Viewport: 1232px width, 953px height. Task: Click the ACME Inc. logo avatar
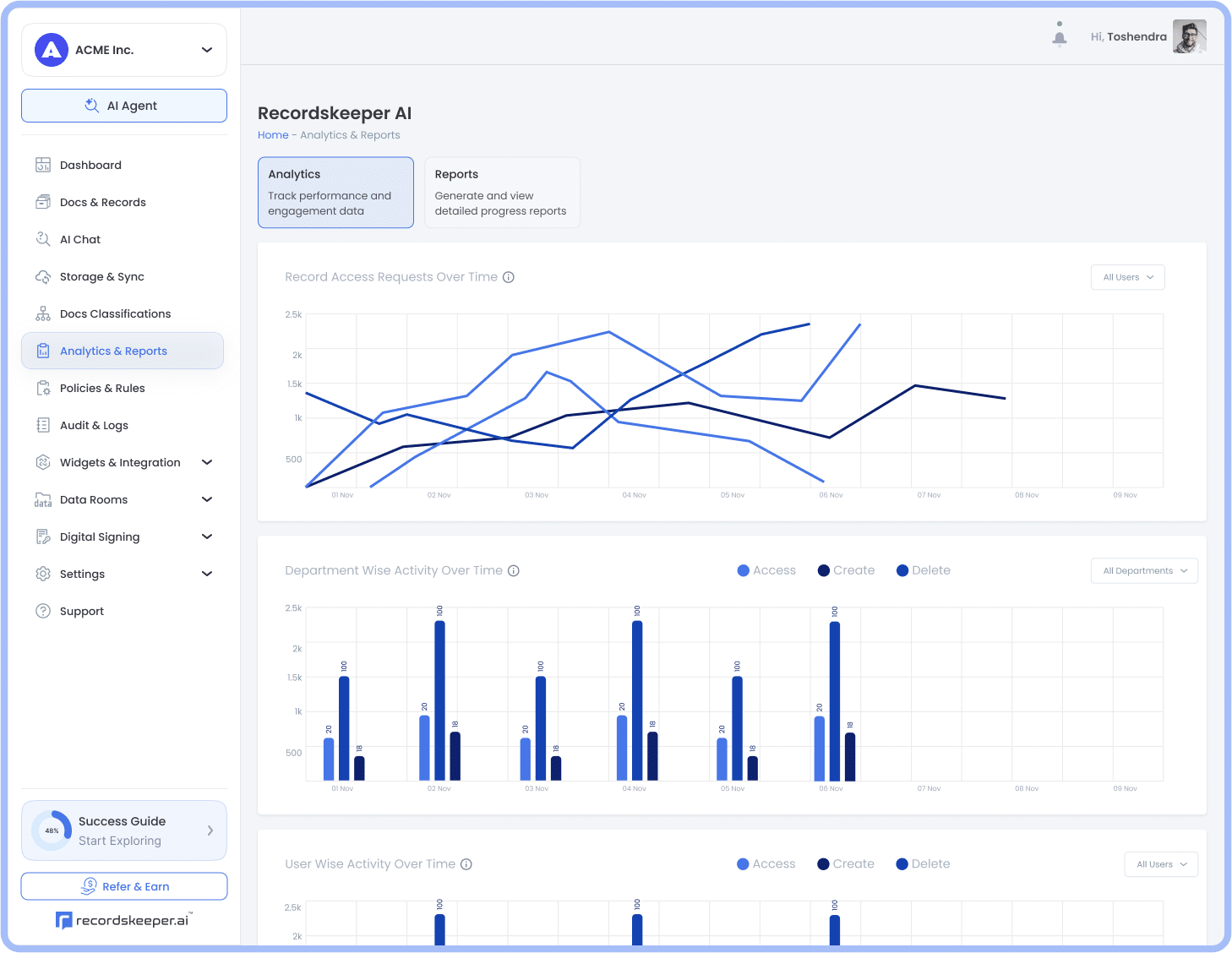tap(52, 50)
